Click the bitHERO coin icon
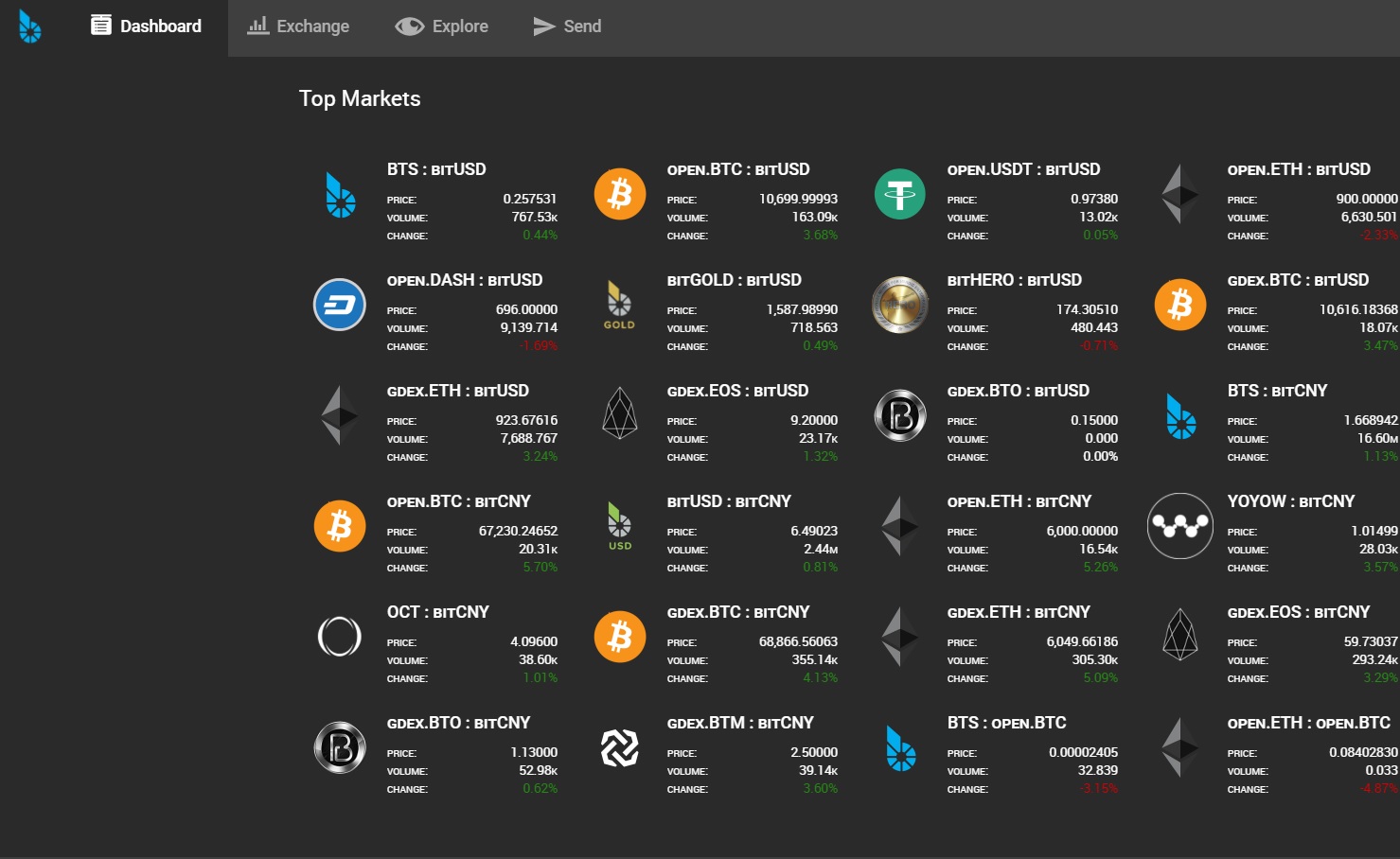 900,305
